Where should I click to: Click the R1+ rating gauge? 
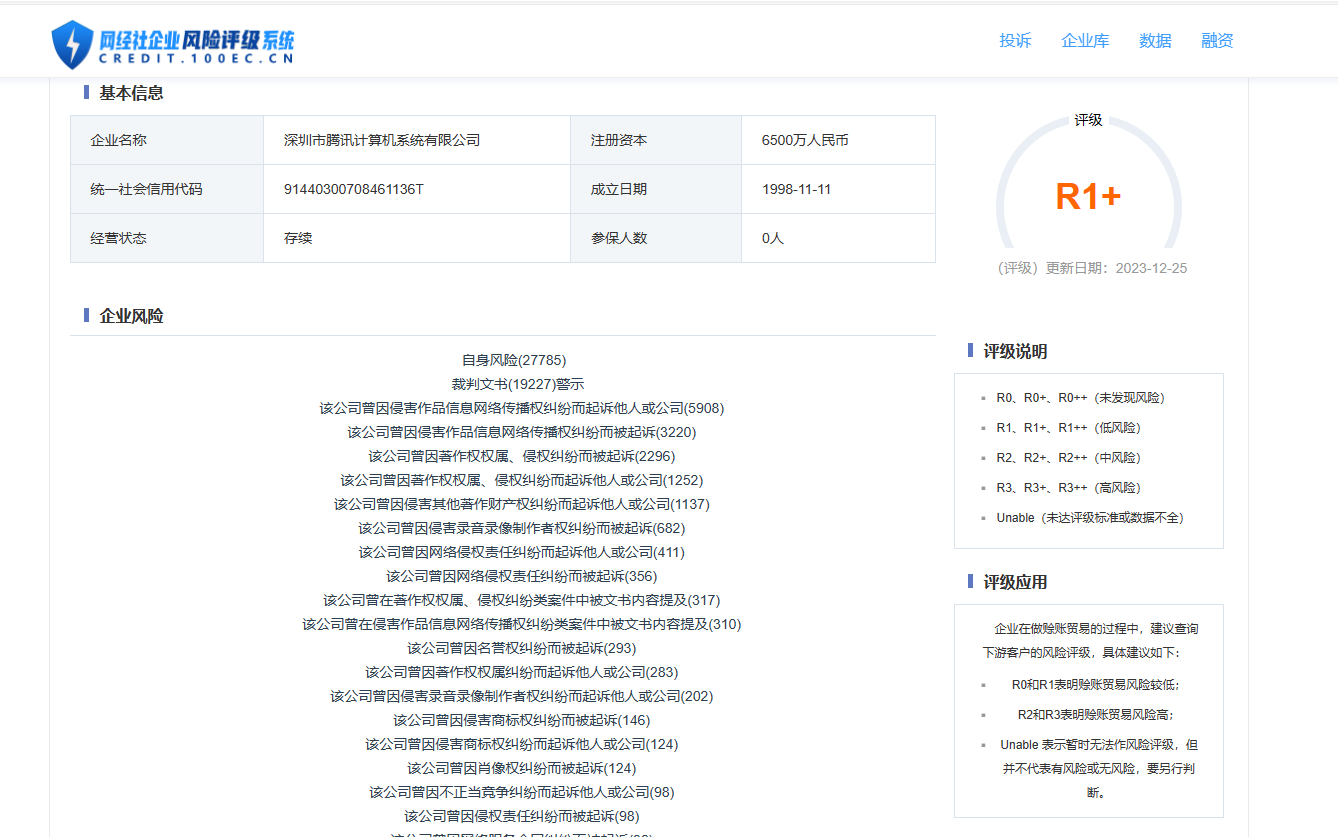click(x=1088, y=196)
